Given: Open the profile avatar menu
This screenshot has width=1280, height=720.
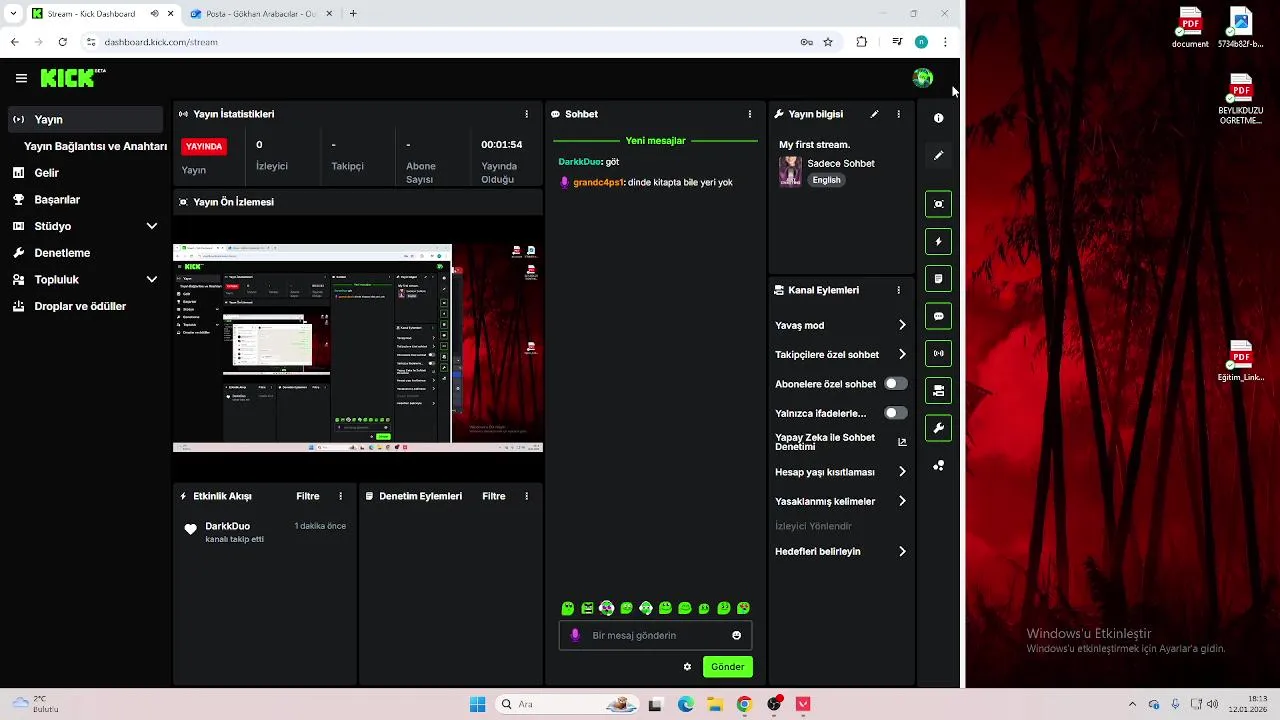Looking at the screenshot, I should pyautogui.click(x=922, y=78).
